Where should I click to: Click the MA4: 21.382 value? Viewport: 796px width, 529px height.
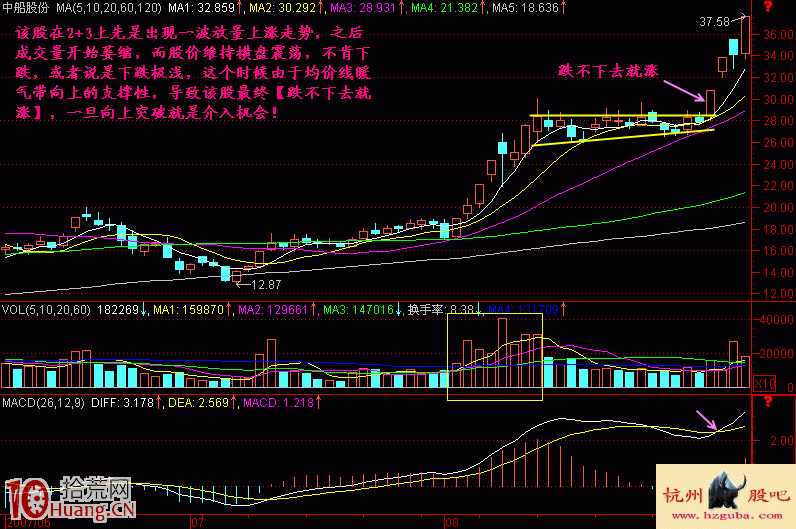(x=445, y=8)
